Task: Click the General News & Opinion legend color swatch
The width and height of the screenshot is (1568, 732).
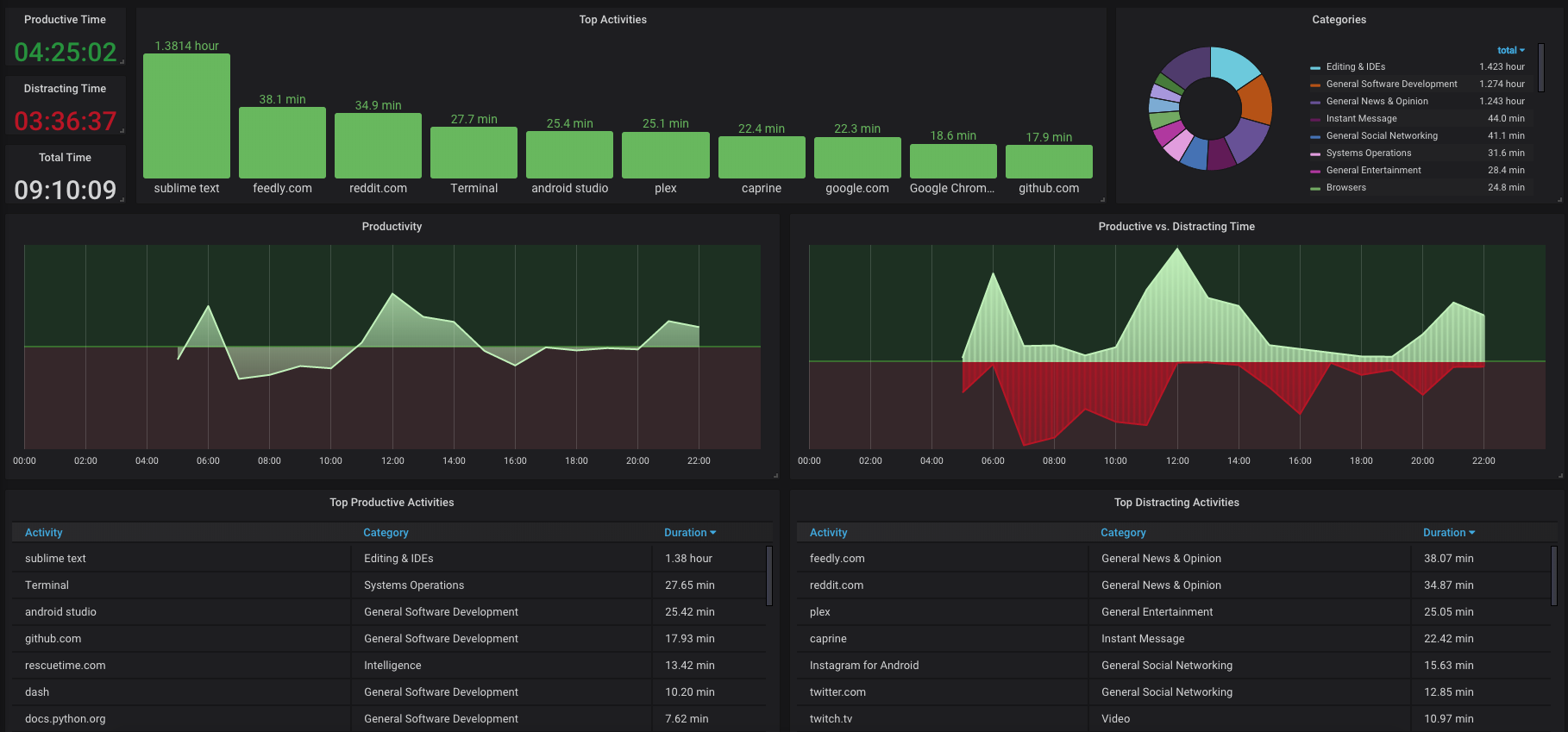Action: click(1315, 102)
